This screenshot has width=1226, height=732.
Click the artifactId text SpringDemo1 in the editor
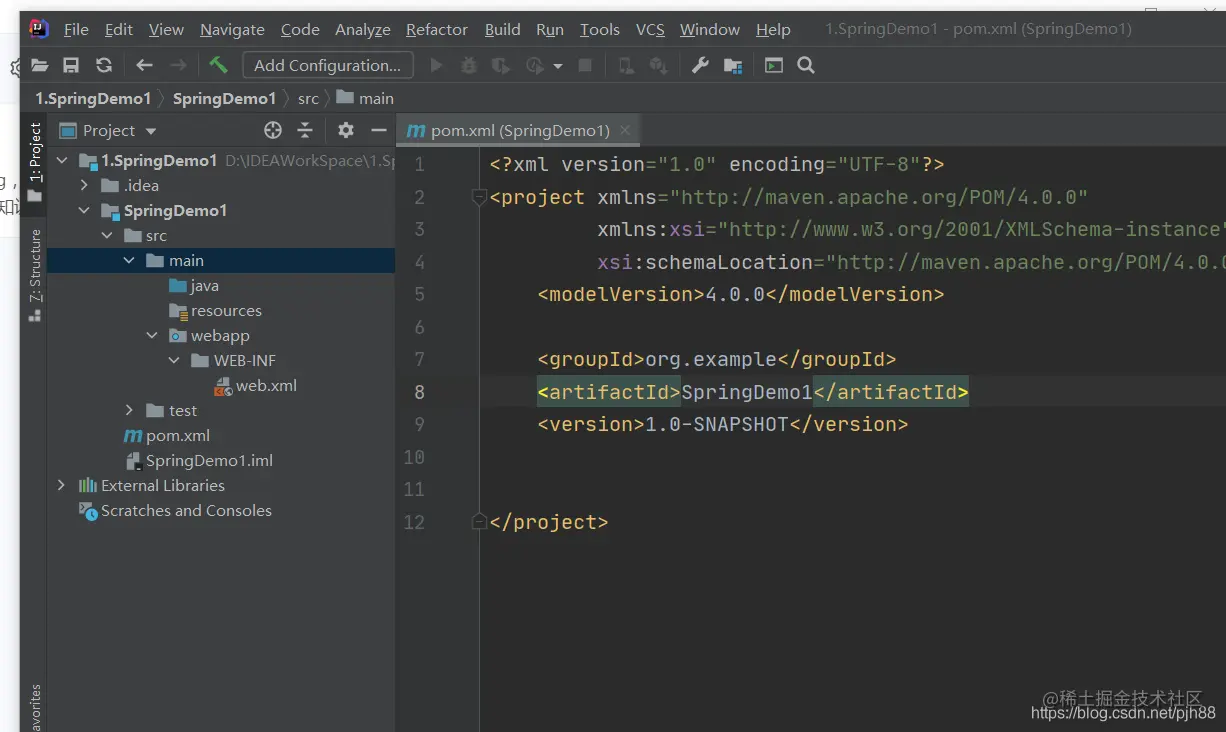pyautogui.click(x=747, y=392)
